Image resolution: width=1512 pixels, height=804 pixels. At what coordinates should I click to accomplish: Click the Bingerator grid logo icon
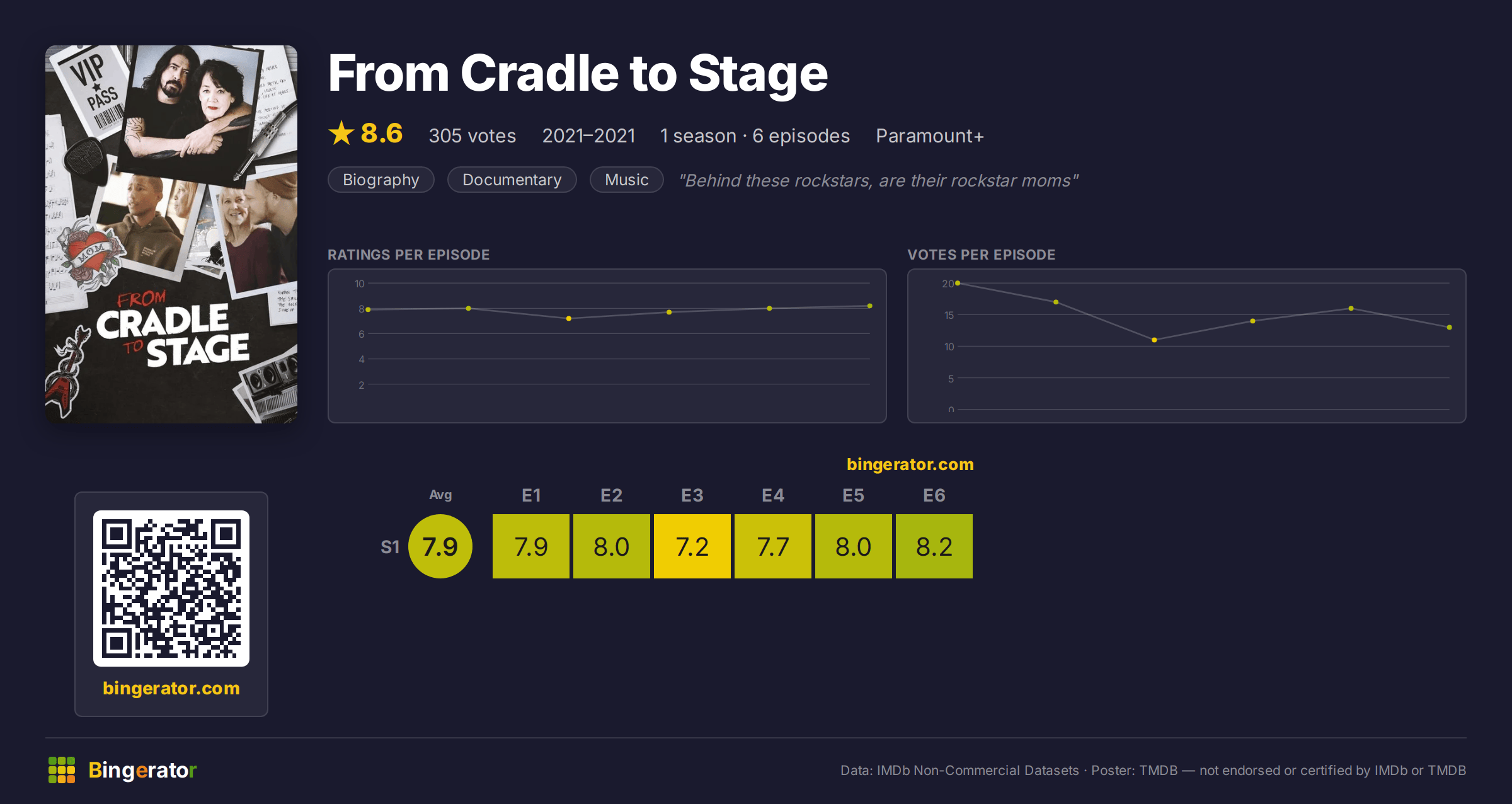62,770
